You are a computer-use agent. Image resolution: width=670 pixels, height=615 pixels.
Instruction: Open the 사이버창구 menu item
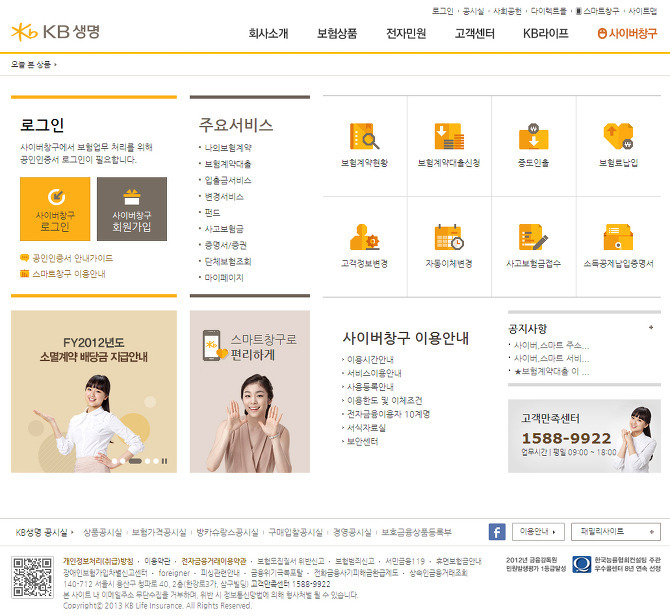click(x=627, y=33)
